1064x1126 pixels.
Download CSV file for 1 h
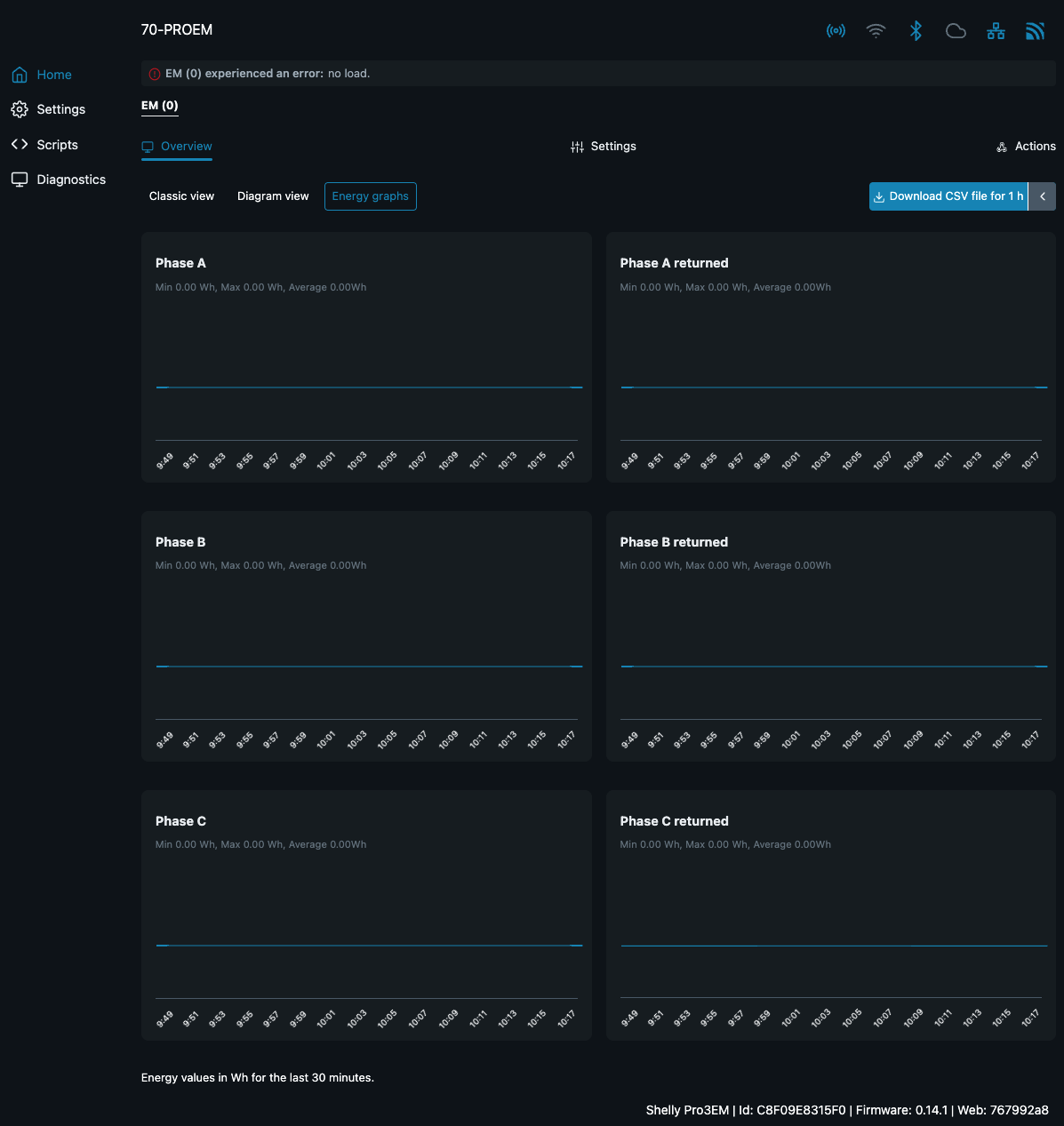click(x=948, y=196)
